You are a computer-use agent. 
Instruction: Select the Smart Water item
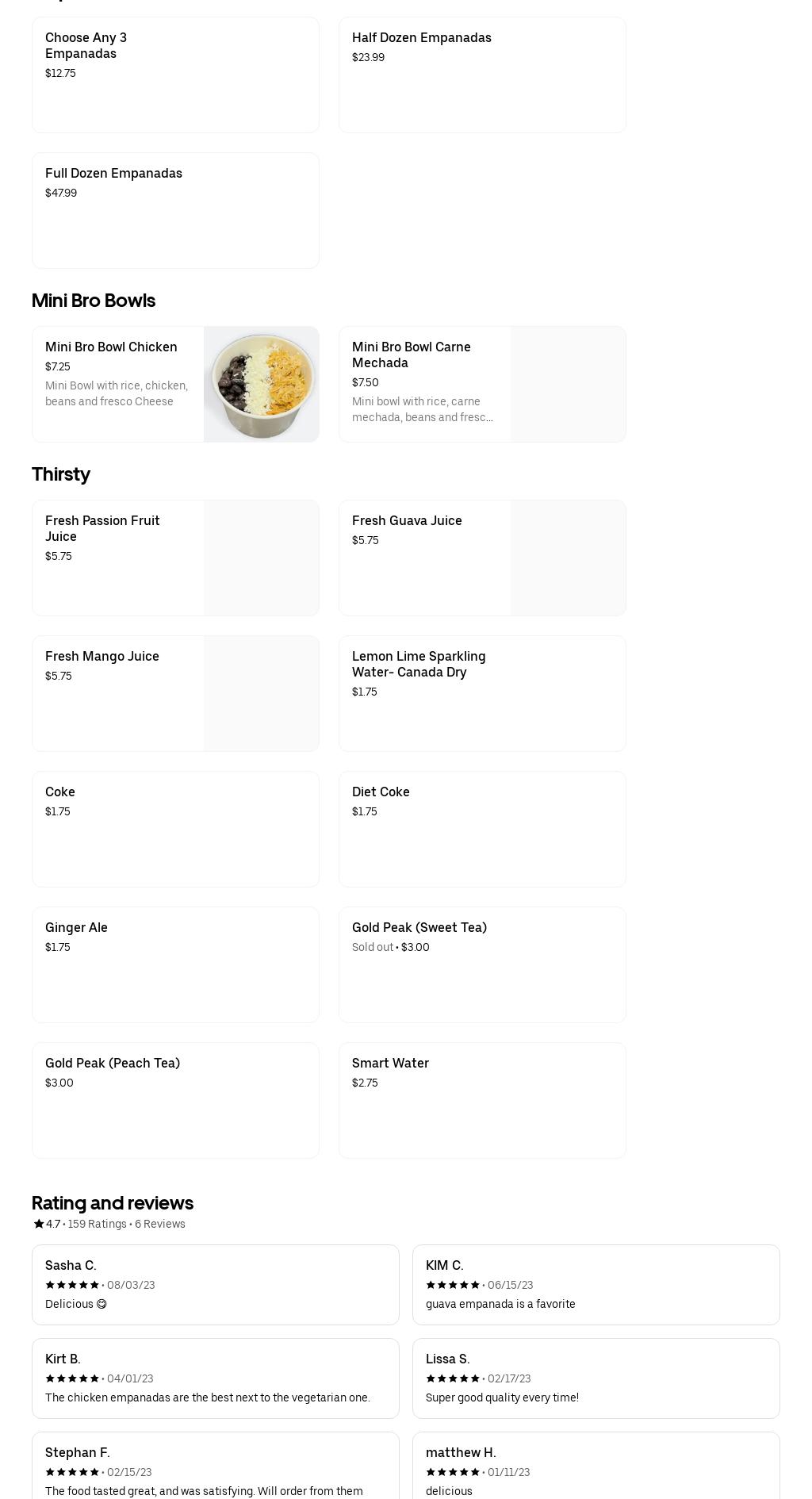pyautogui.click(x=482, y=1100)
